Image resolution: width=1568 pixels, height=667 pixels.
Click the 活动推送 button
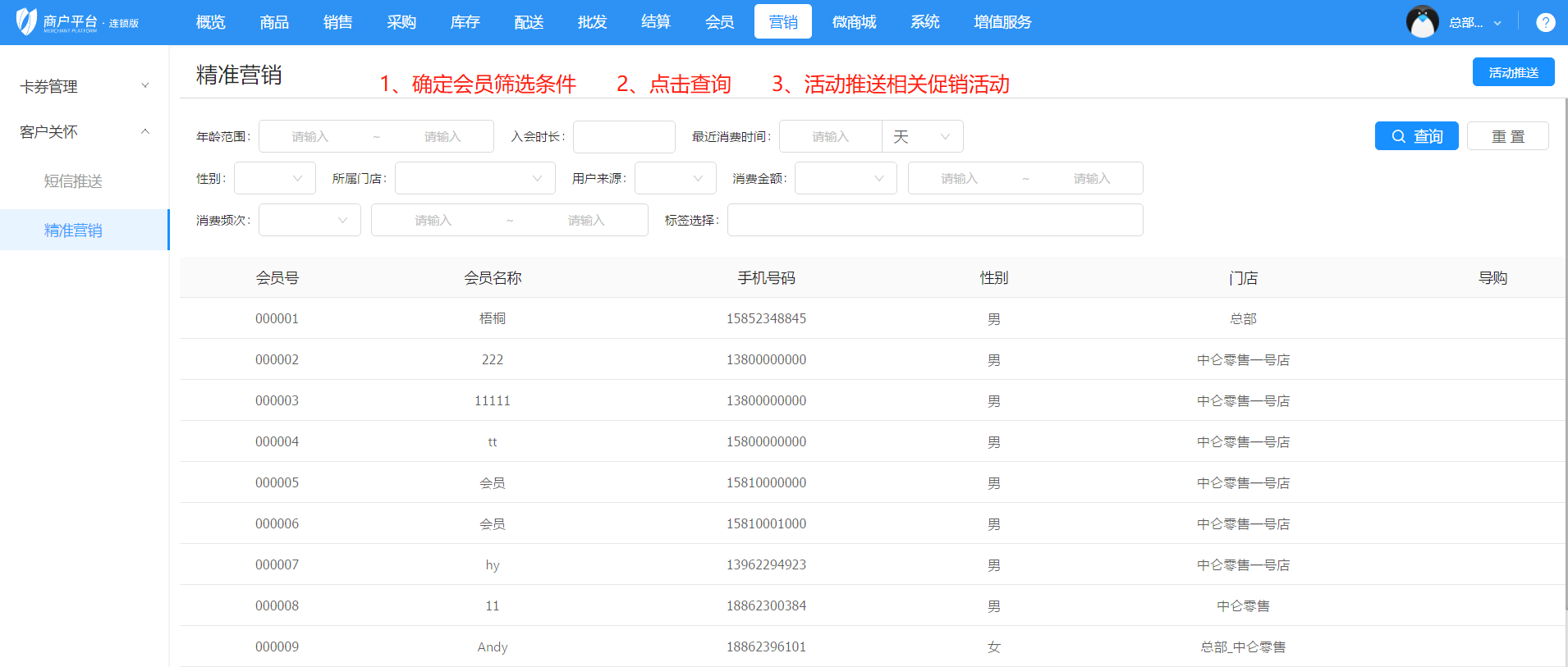click(x=1513, y=72)
